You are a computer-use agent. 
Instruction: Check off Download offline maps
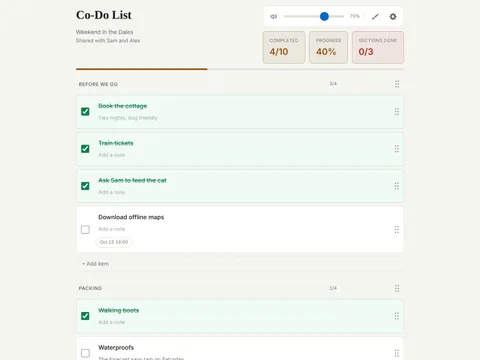point(85,229)
